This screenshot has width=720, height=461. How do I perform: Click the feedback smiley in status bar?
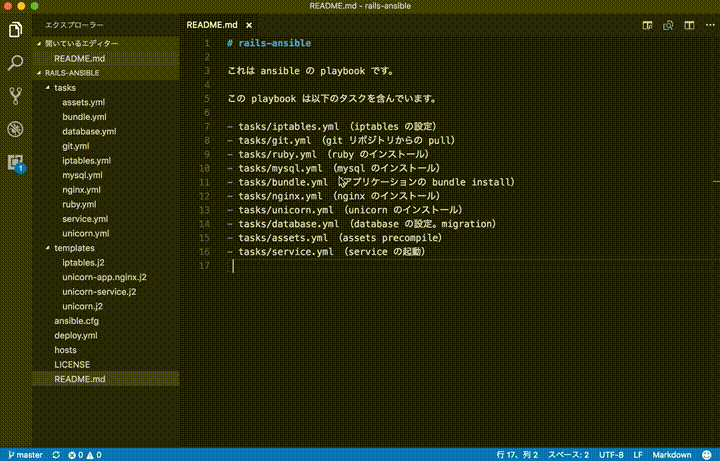click(706, 455)
